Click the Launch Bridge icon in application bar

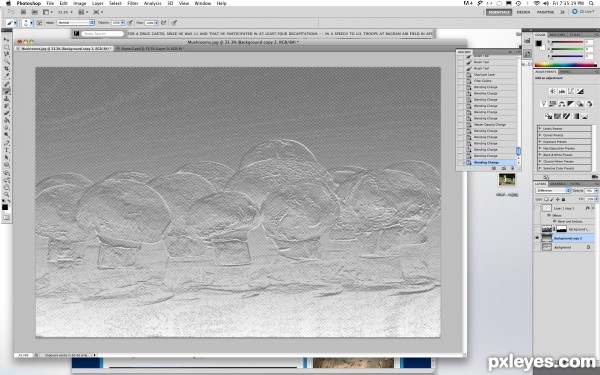pyautogui.click(x=23, y=12)
